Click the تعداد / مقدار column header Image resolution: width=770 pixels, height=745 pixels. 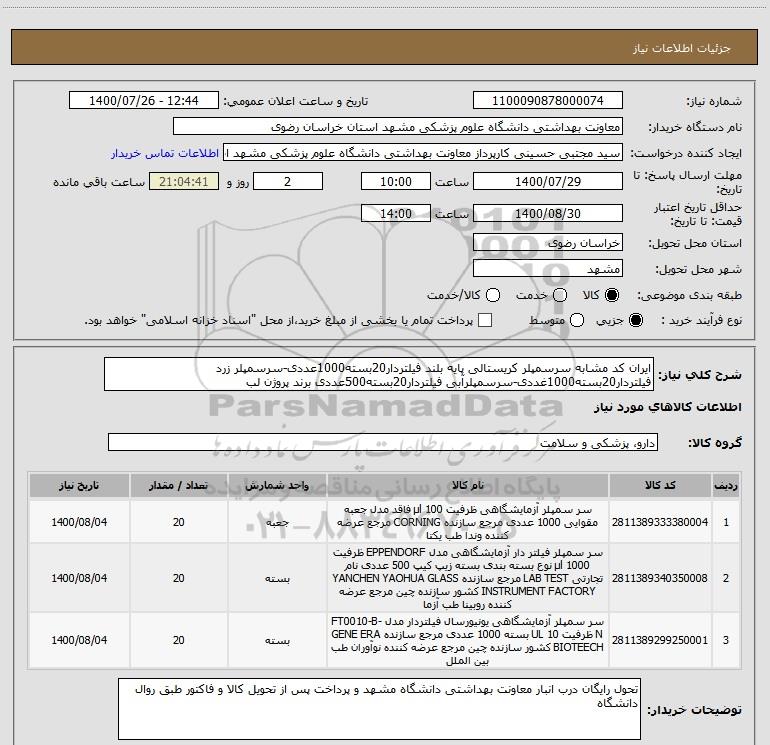coord(179,486)
